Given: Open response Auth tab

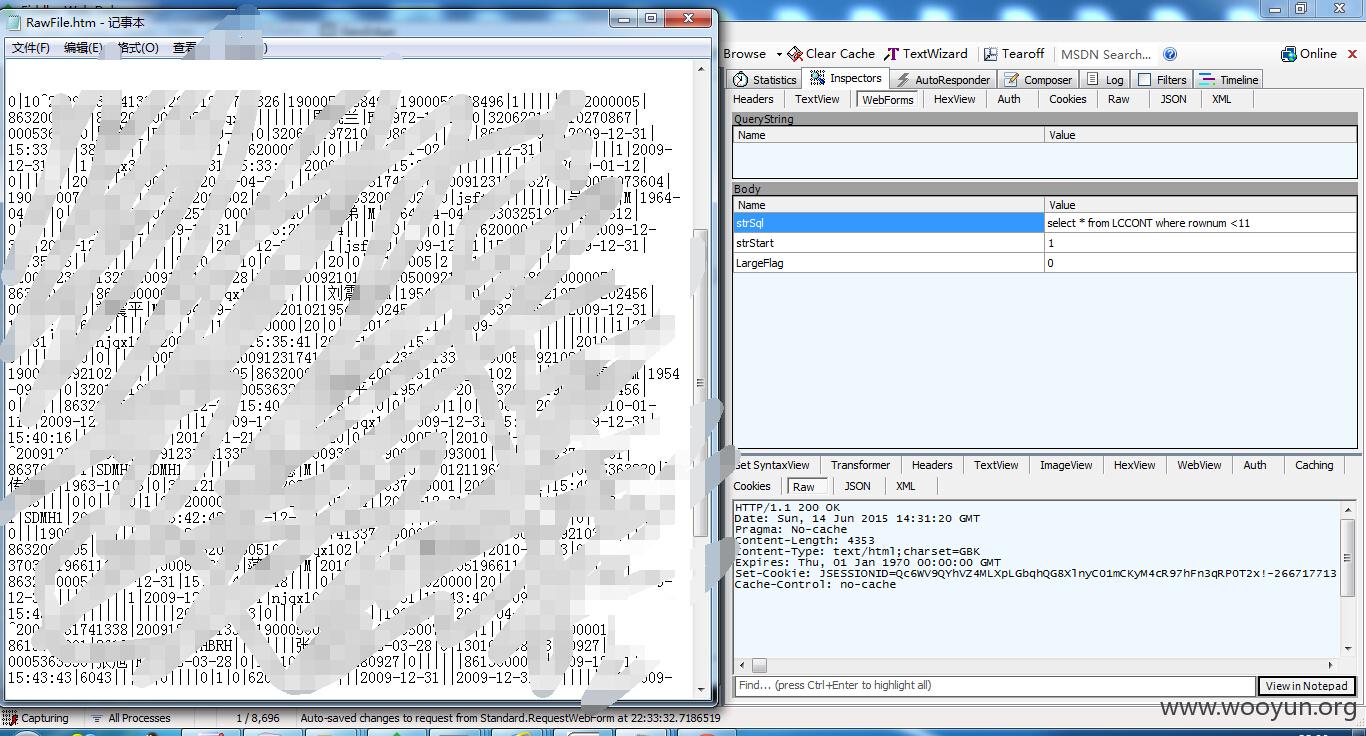Looking at the screenshot, I should tap(1255, 465).
